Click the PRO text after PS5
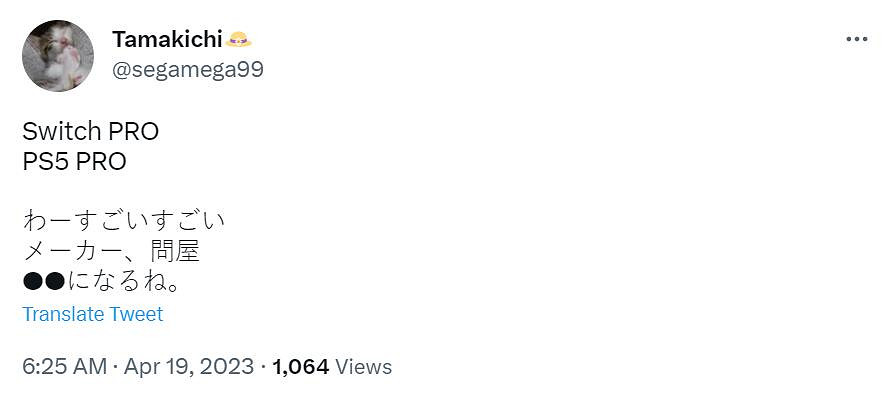894x400 pixels. pyautogui.click(x=101, y=161)
